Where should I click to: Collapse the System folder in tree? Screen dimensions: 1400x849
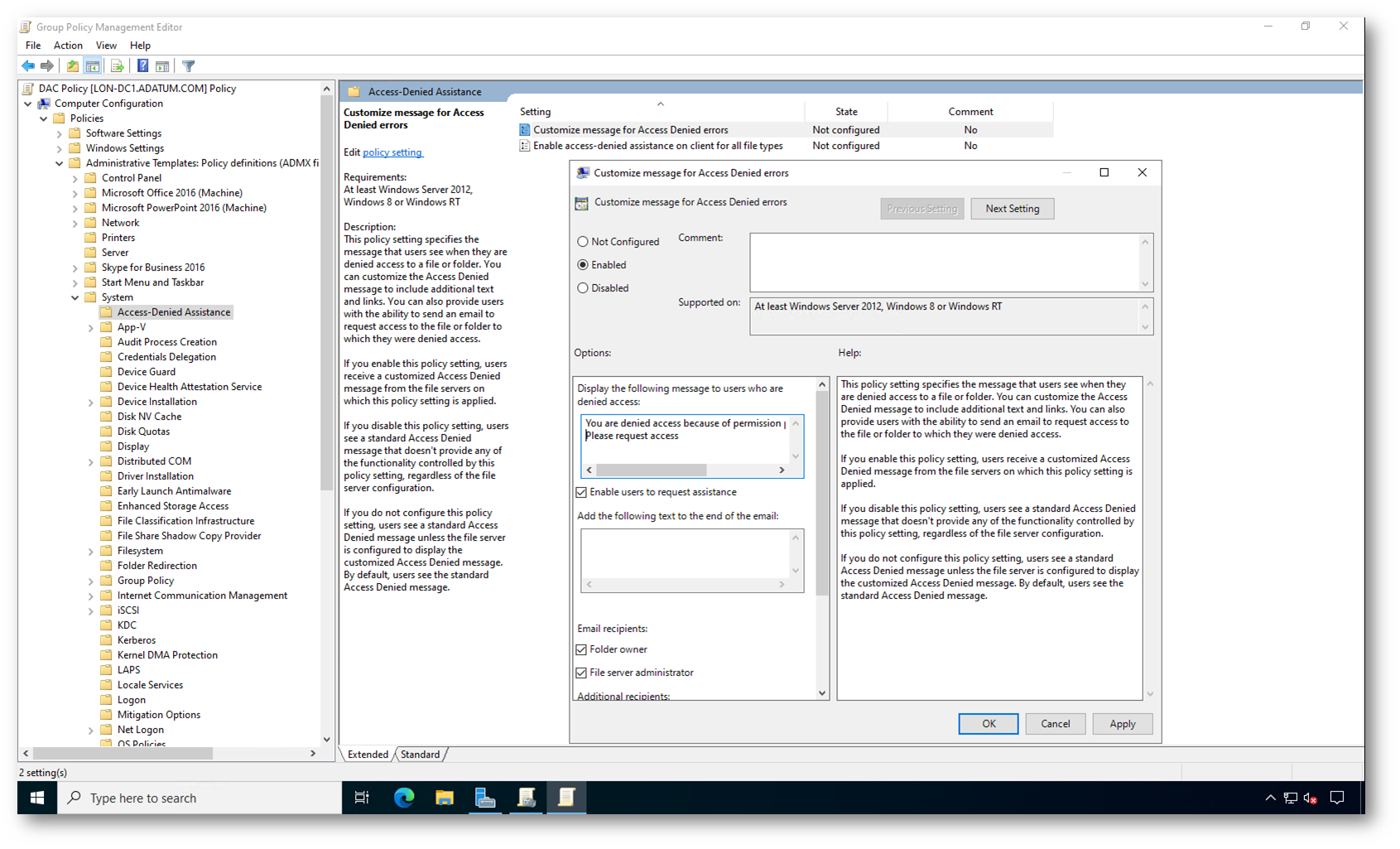[x=75, y=297]
